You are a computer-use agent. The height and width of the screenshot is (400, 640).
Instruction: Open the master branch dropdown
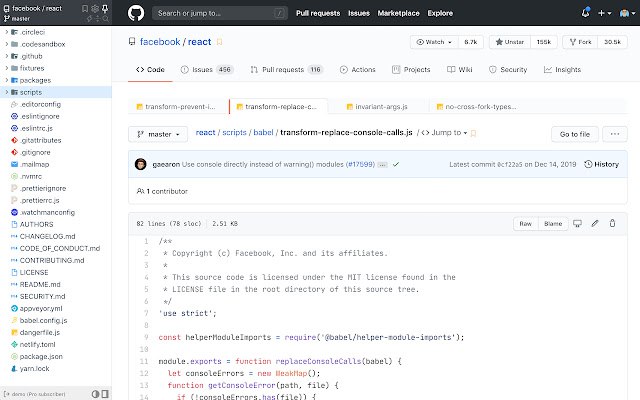tap(158, 134)
